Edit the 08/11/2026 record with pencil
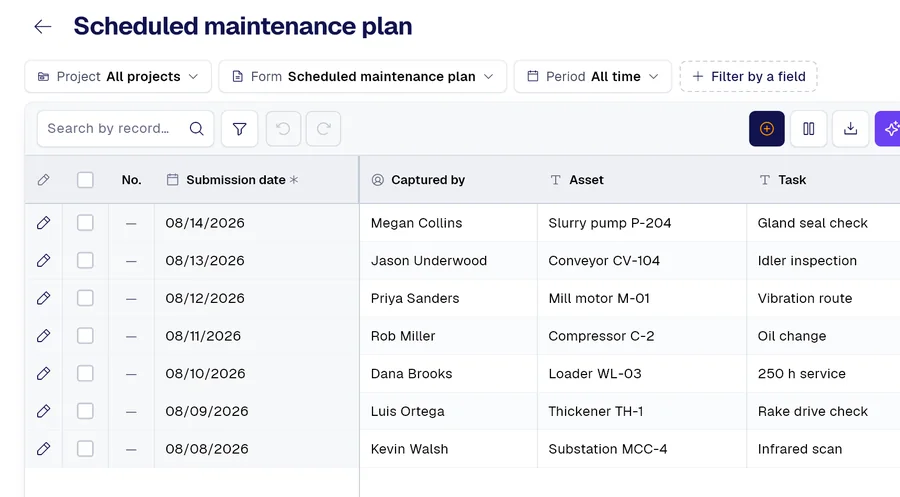The width and height of the screenshot is (900, 497). (x=44, y=336)
